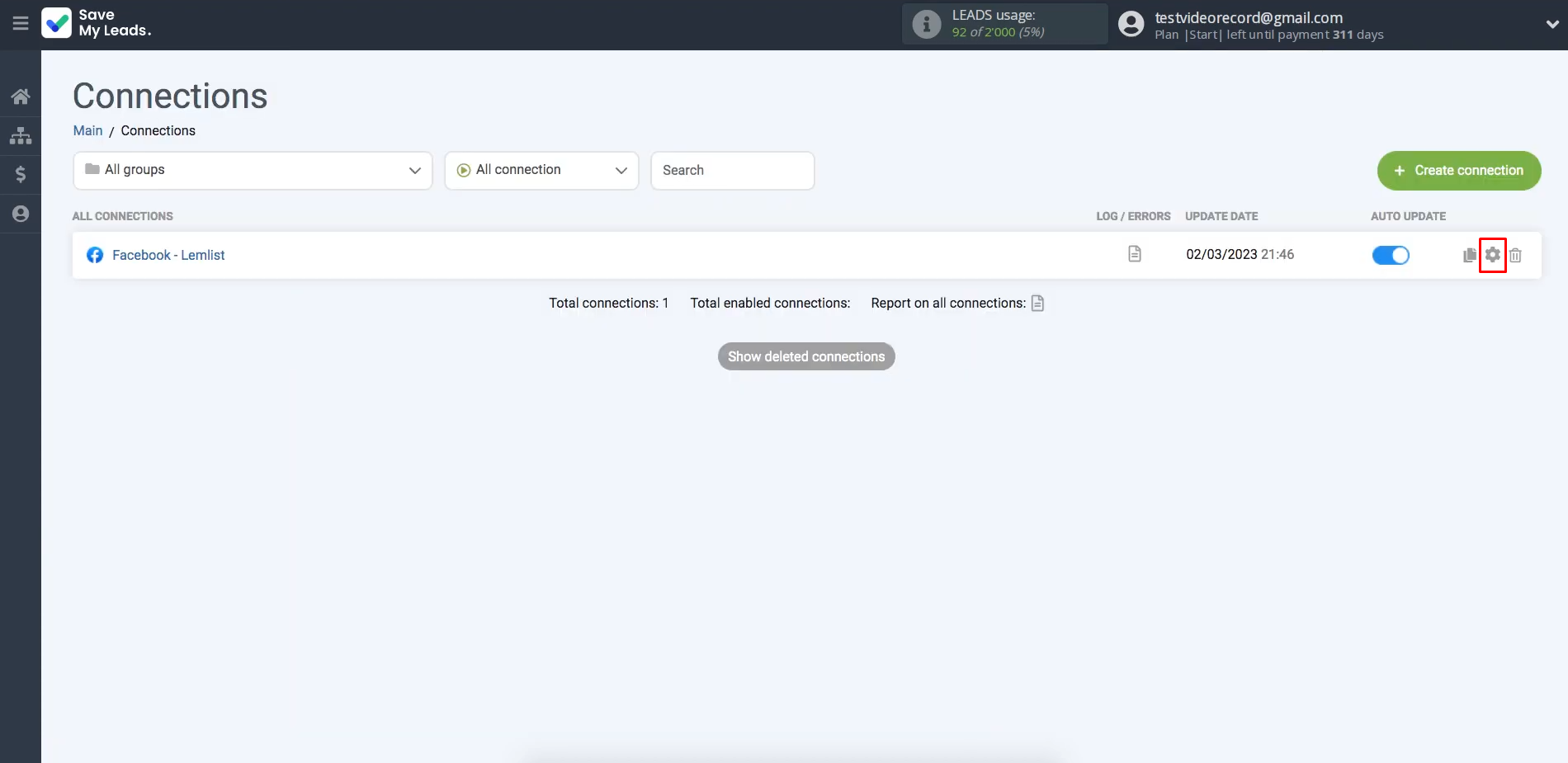This screenshot has height=763, width=1568.
Task: Copy the Facebook - Lemlist connection
Action: [x=1469, y=255]
